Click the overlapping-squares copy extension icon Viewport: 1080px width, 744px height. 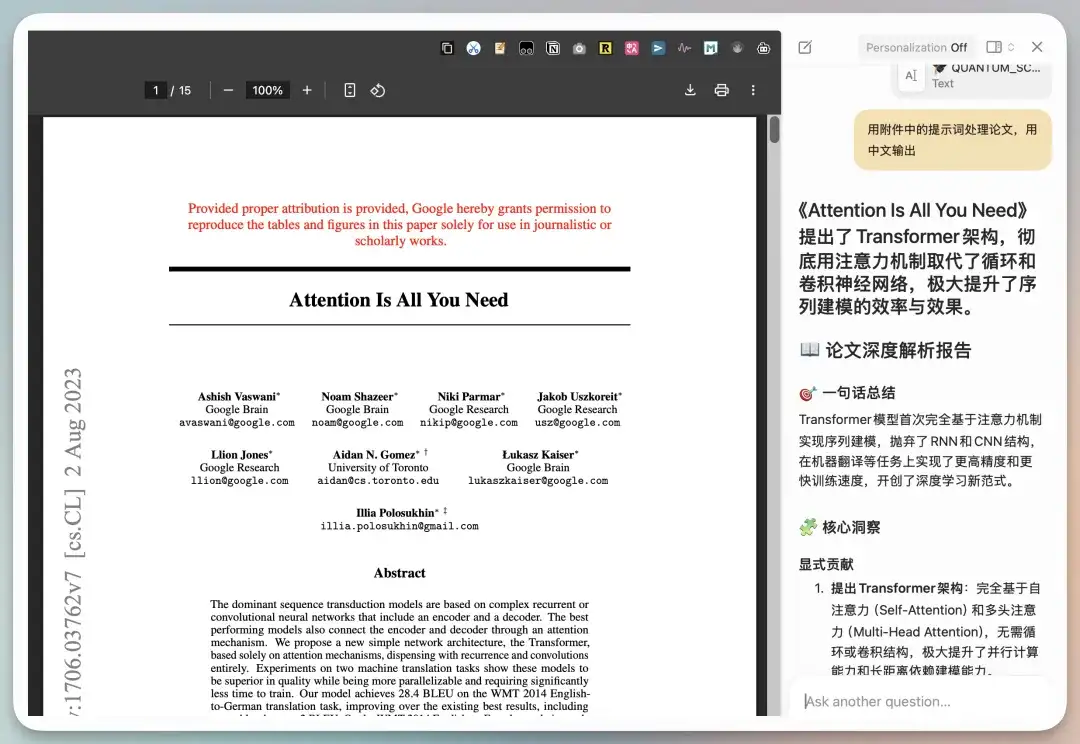coord(447,48)
